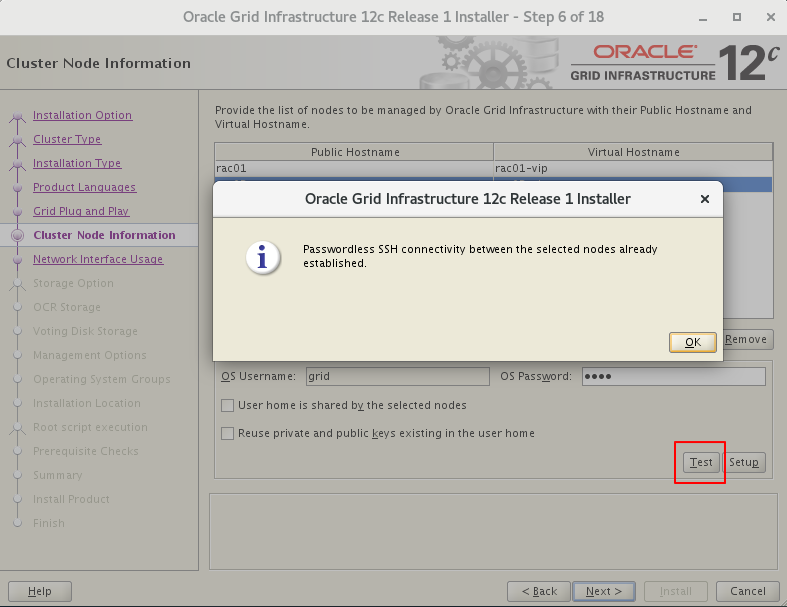
Task: Go to the Network Interface Usage step
Action: tap(98, 259)
